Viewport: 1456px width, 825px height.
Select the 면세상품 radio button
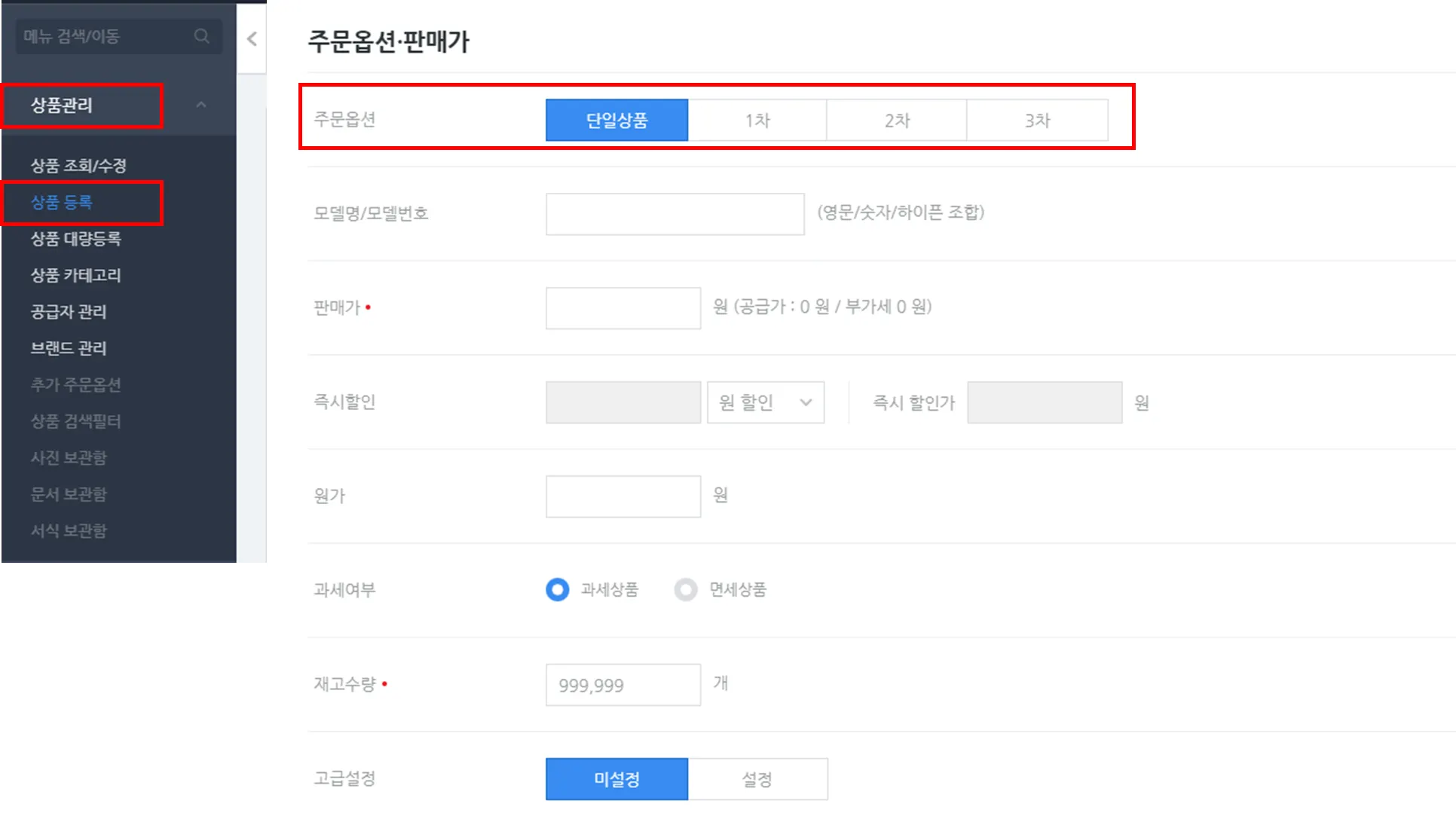click(686, 589)
